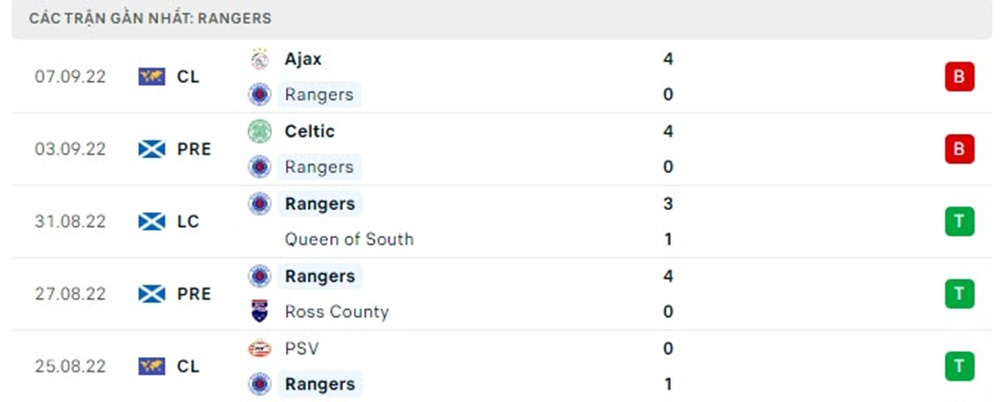The image size is (1000, 402).
Task: Select the 27.08.22 match date
Action: 70,294
